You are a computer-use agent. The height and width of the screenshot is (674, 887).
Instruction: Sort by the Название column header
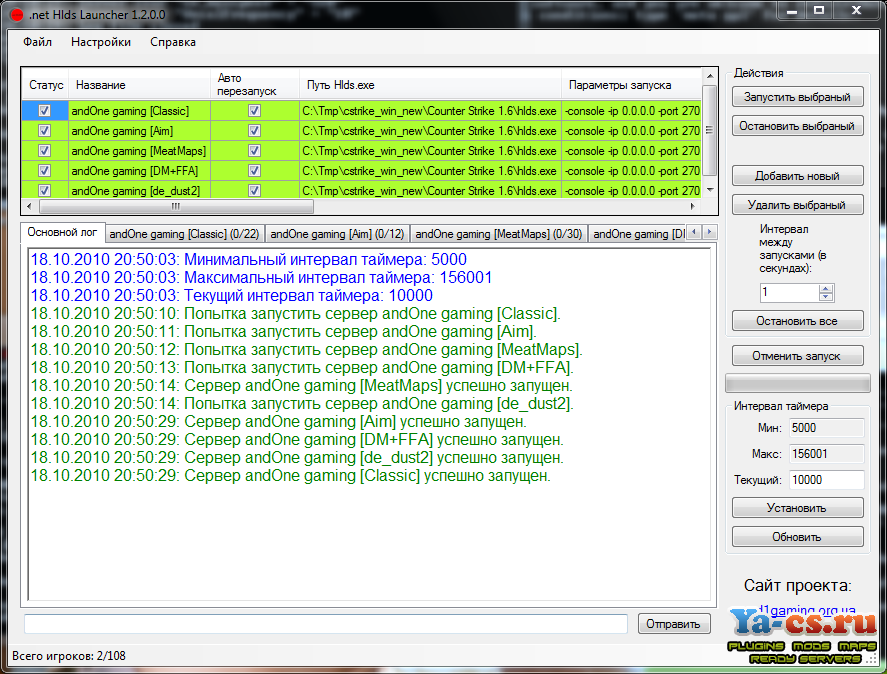coord(140,85)
